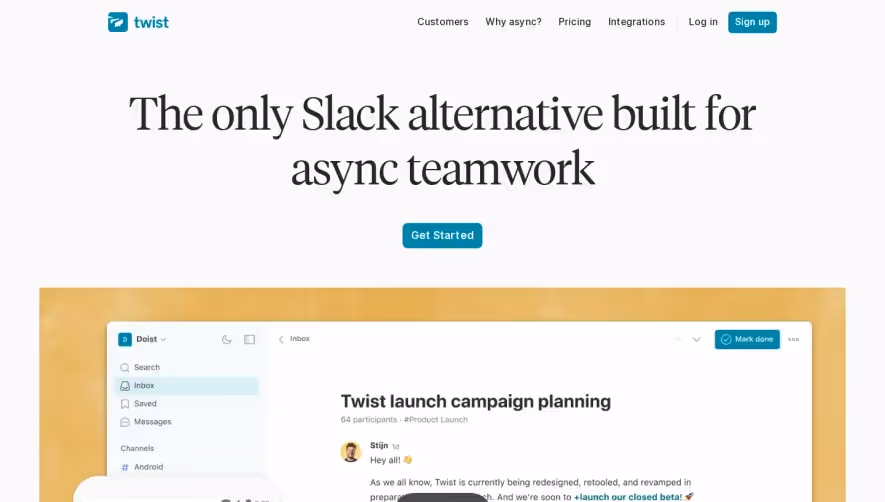Click the thread title Twist launch campaign planning

(x=475, y=401)
